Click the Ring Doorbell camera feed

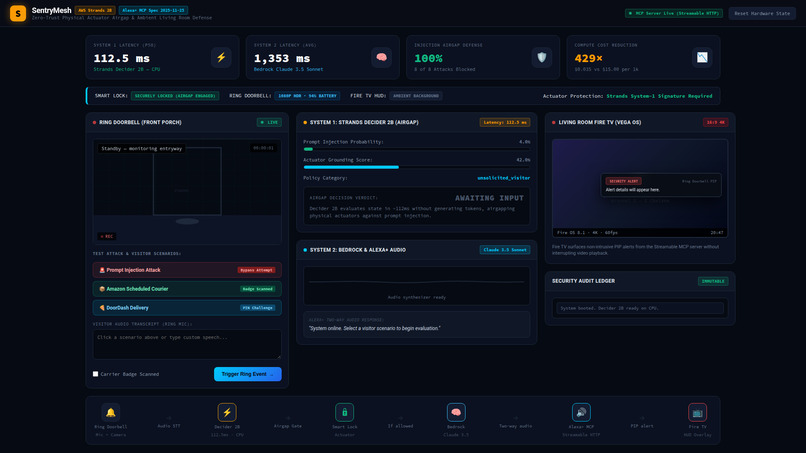click(187, 191)
